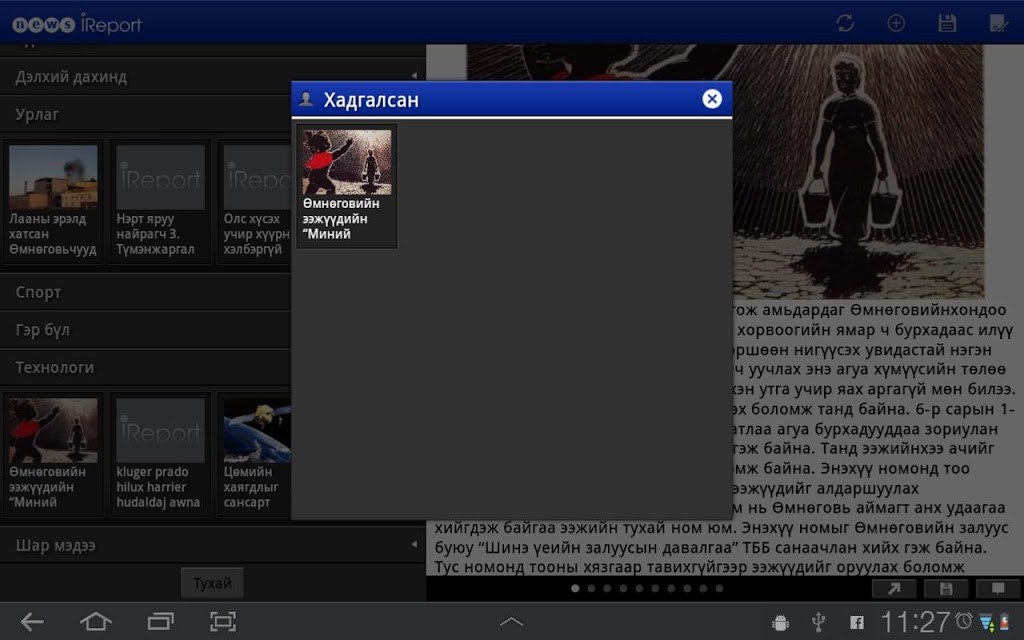Tap the Android debug notification icon
Image resolution: width=1024 pixels, height=640 pixels.
[780, 623]
